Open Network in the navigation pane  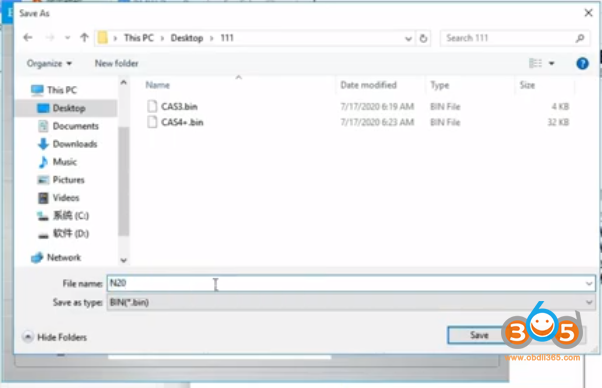point(64,257)
